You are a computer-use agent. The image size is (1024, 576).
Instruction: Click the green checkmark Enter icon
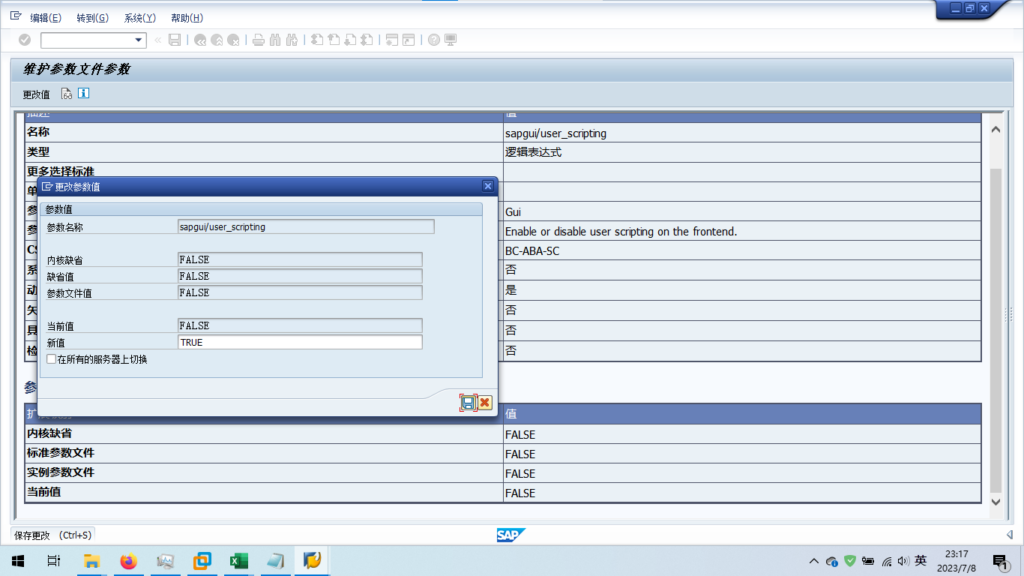25,40
